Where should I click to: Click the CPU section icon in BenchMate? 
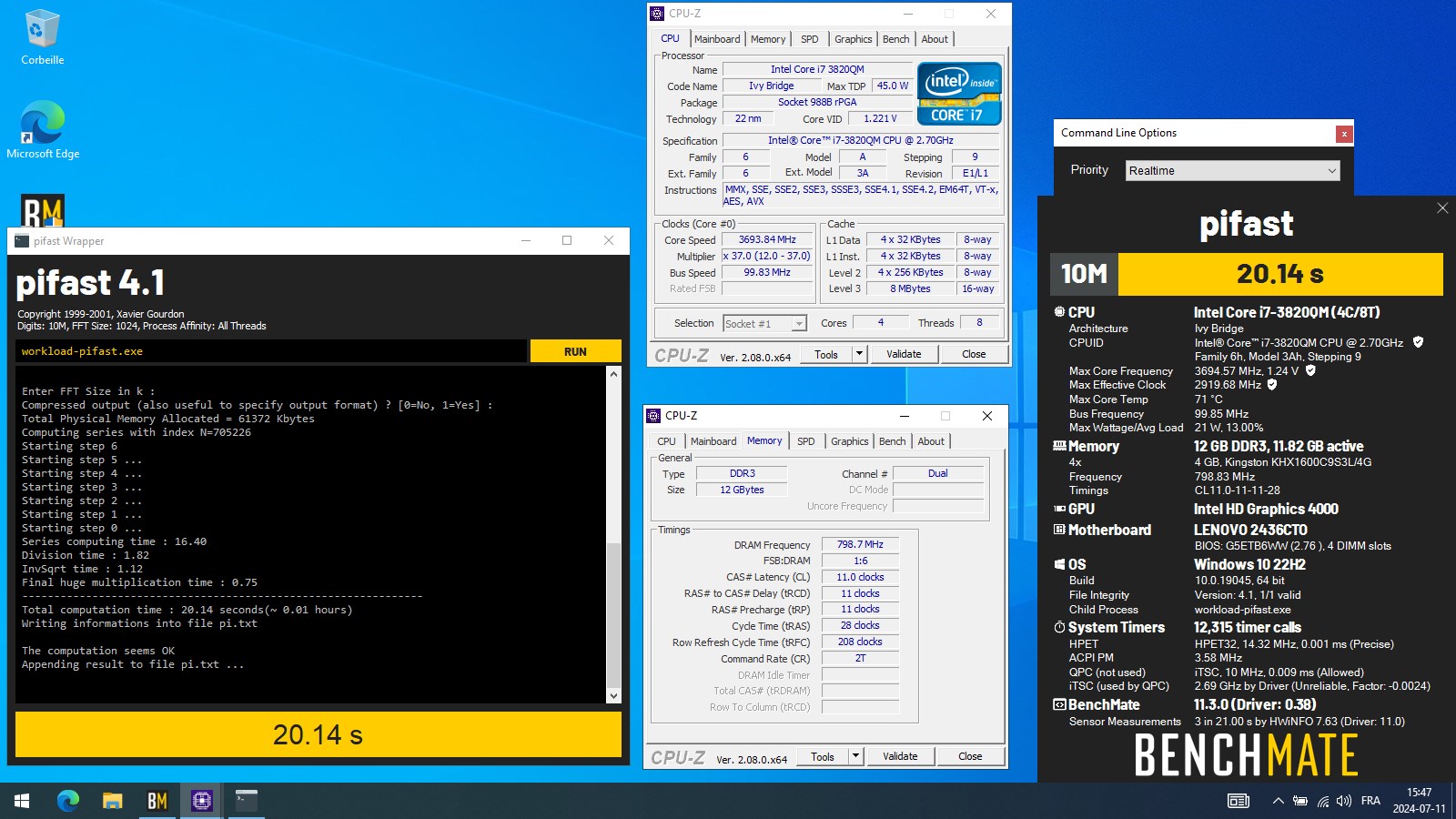point(1059,312)
